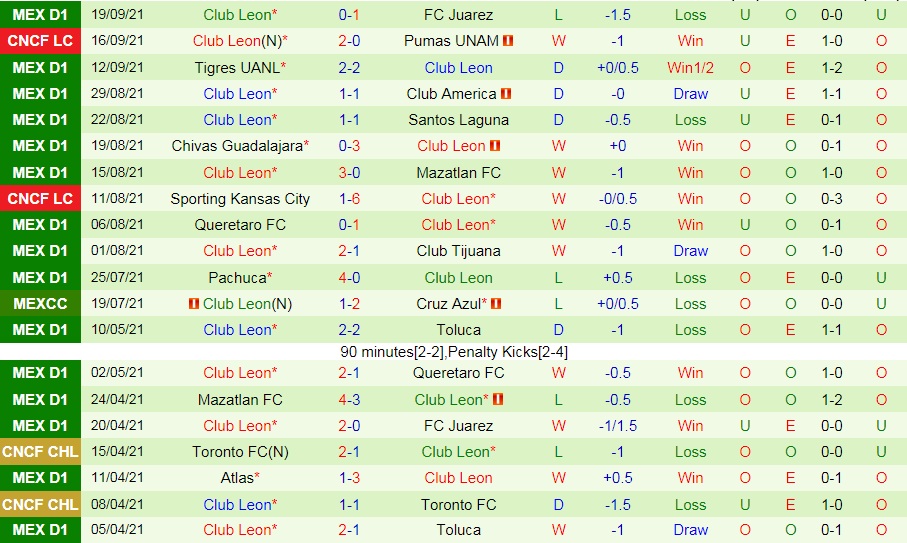
Task: Open the 4-0 score from 25/07/21
Action: click(x=349, y=278)
